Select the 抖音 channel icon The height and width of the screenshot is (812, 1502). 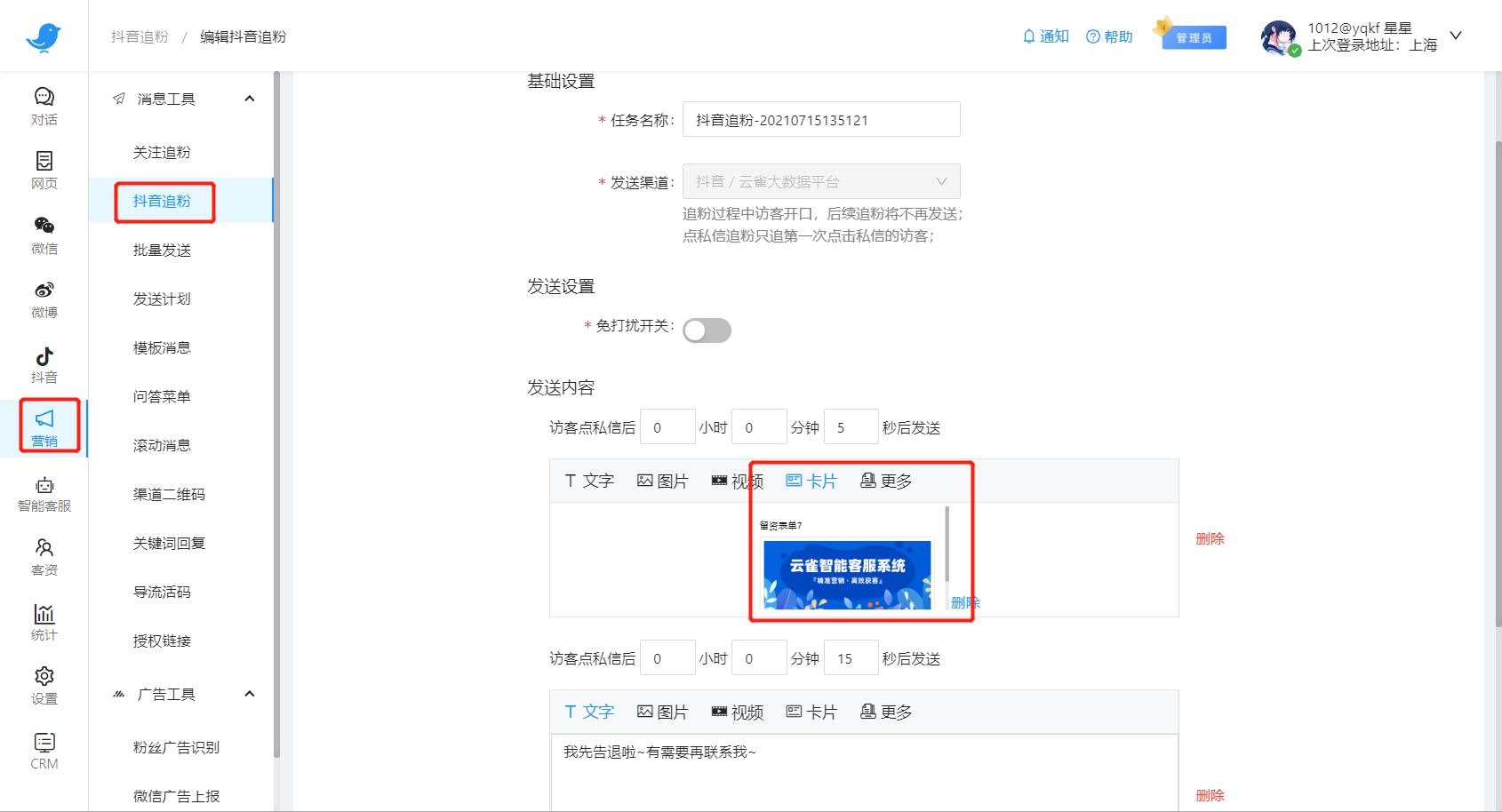44,364
